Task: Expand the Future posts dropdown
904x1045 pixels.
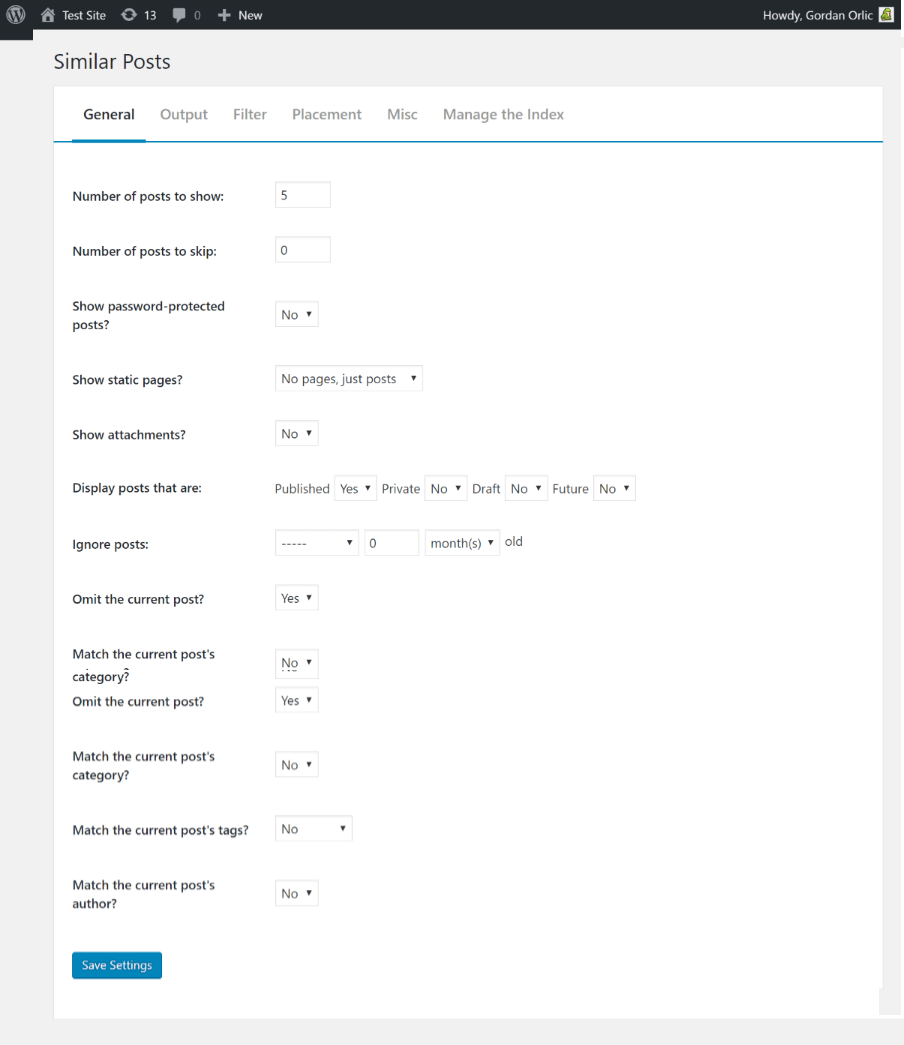Action: pos(614,489)
